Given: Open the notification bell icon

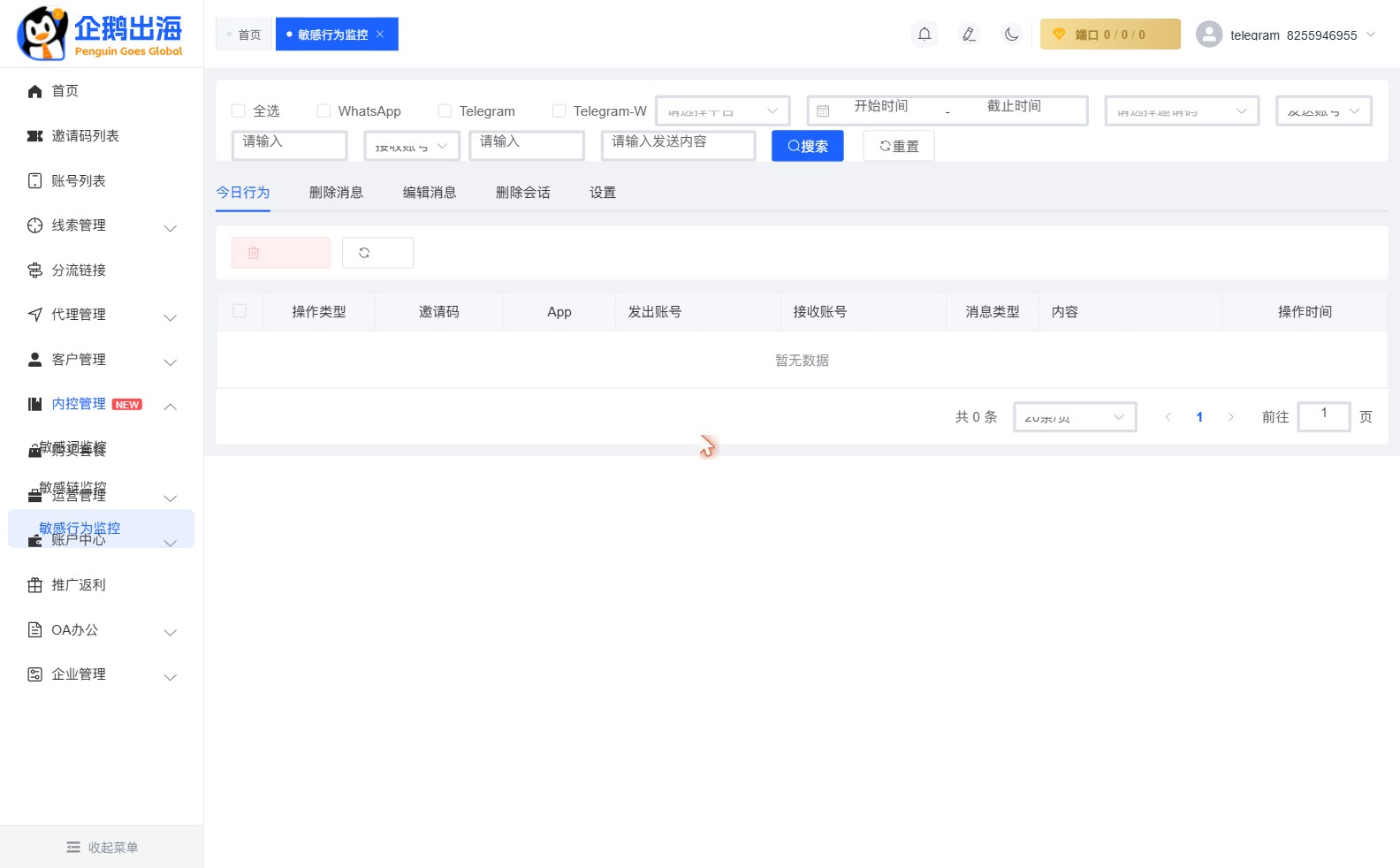Looking at the screenshot, I should (x=924, y=34).
